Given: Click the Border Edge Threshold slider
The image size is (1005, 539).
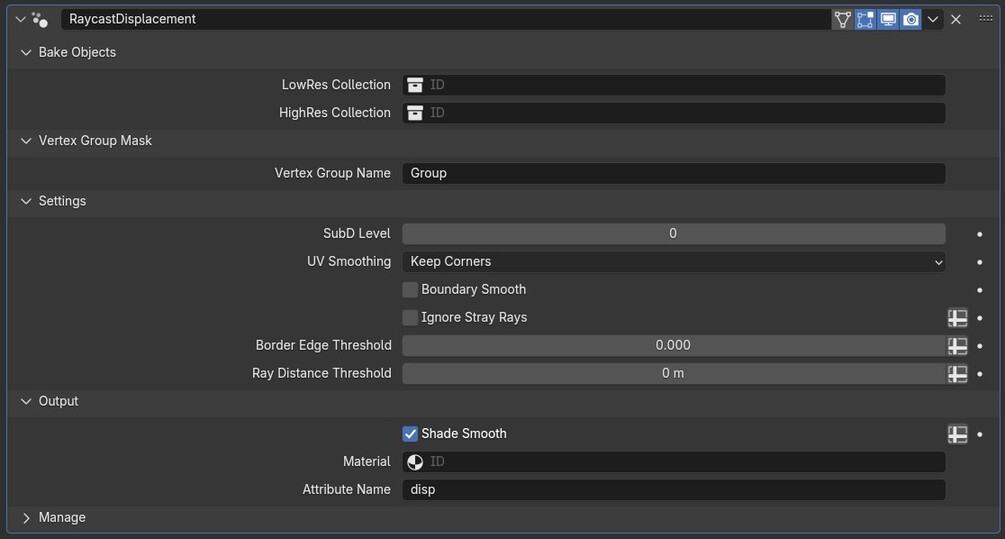Looking at the screenshot, I should (674, 345).
